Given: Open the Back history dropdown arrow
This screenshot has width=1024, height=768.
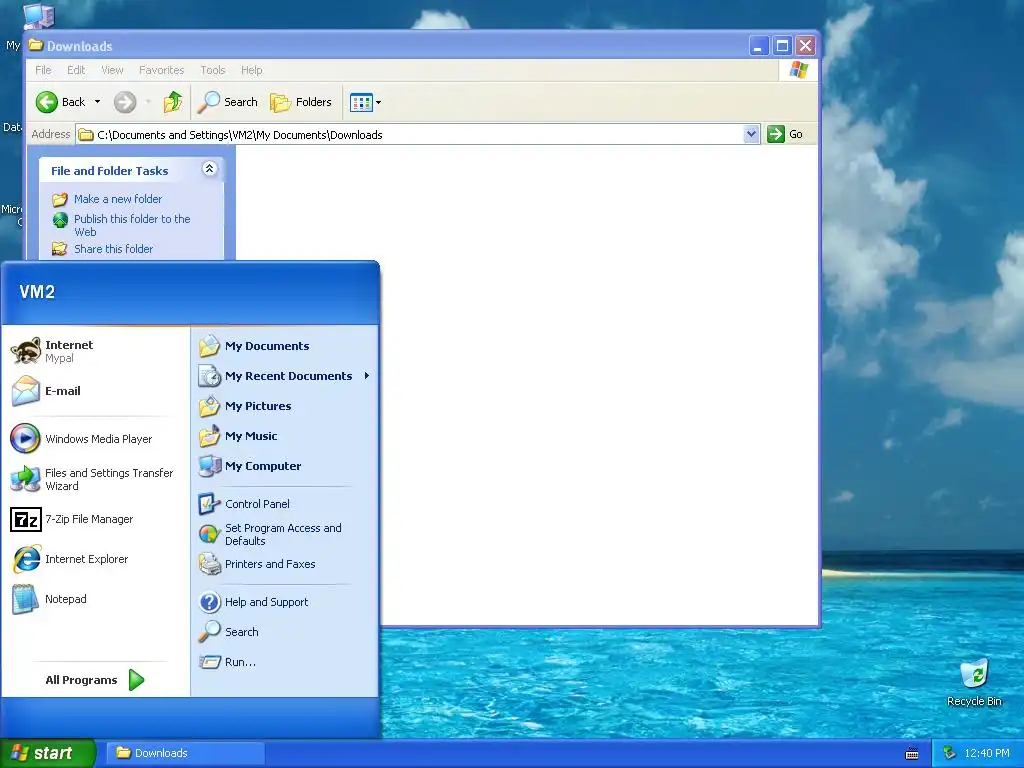Looking at the screenshot, I should point(97,102).
